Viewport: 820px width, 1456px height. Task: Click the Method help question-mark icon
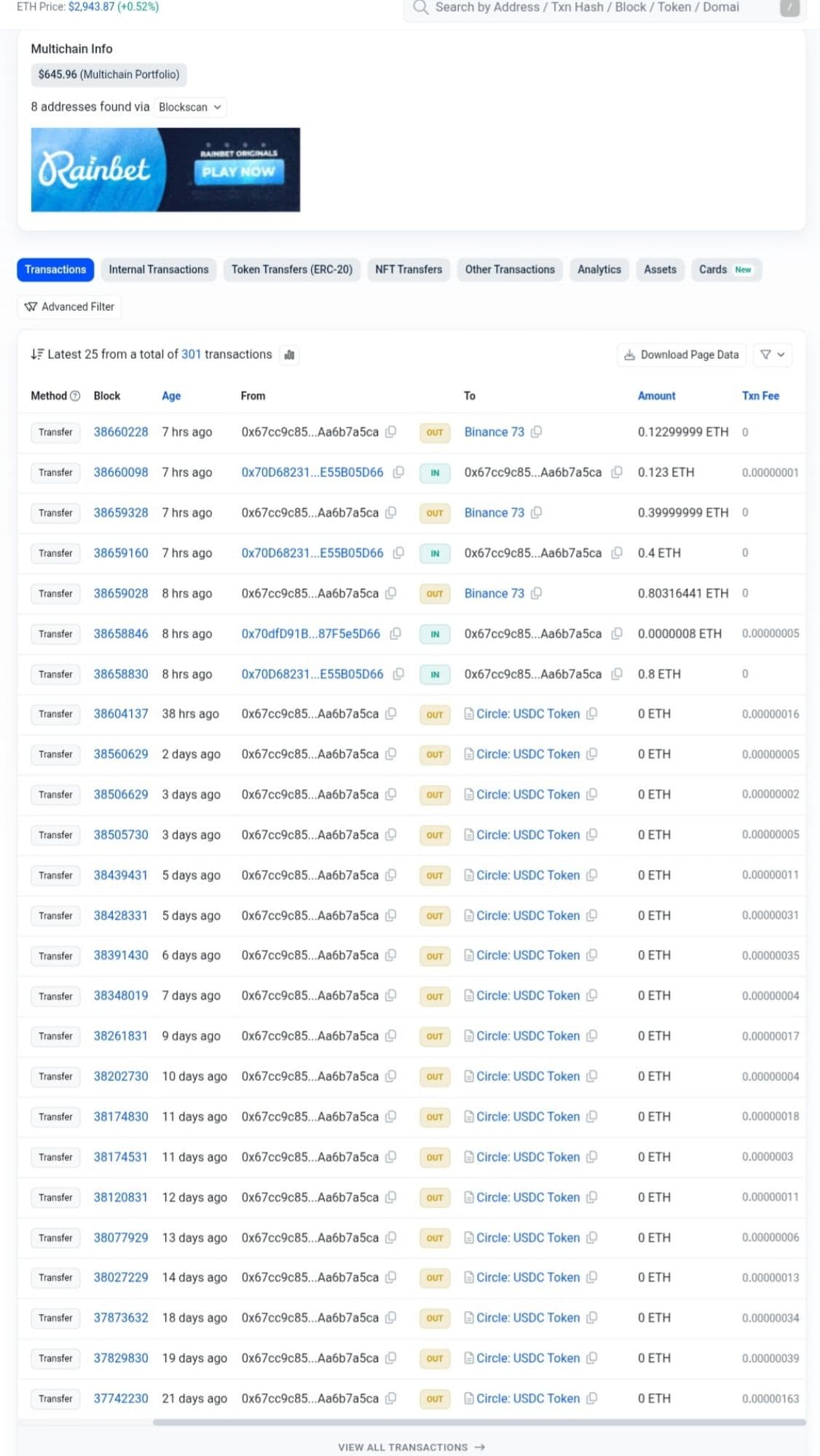click(75, 396)
